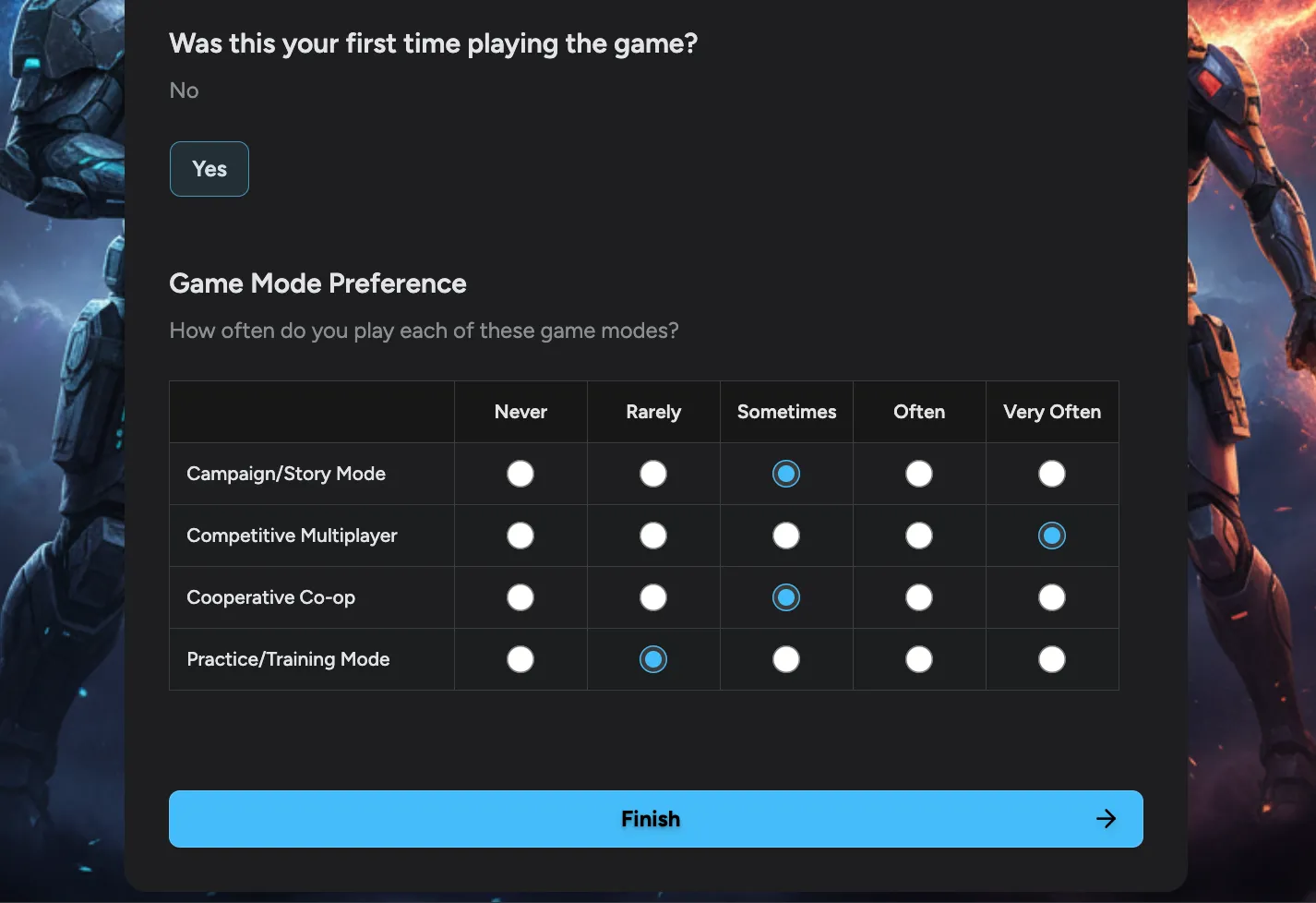The image size is (1316, 903).
Task: Set Cooperative Co-op to Rarely
Action: tap(653, 597)
